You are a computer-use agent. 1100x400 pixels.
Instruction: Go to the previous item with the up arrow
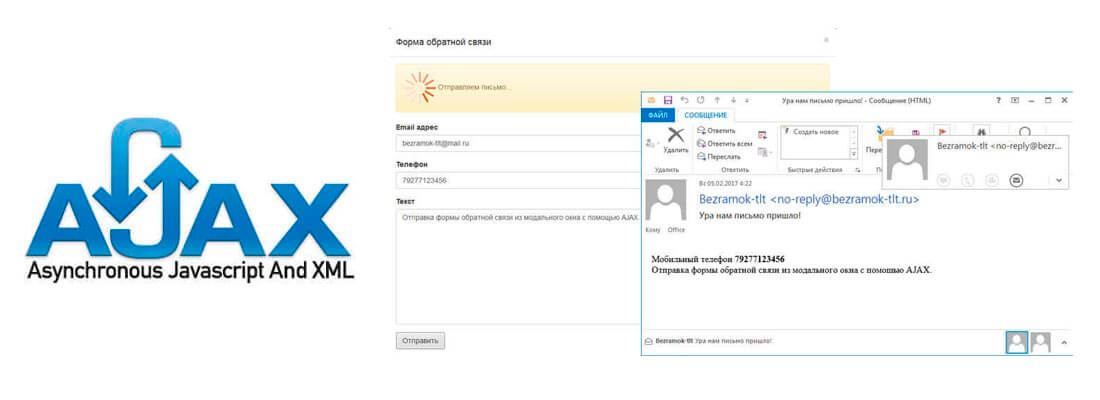(x=717, y=100)
